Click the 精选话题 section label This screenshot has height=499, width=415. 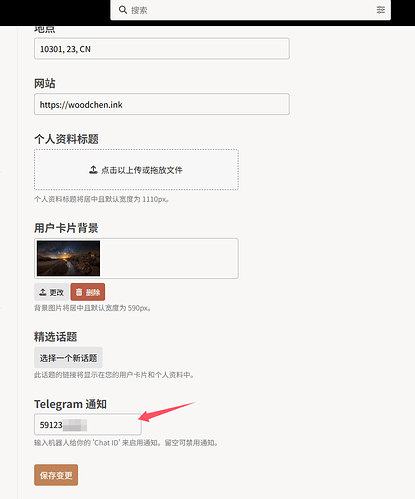(x=55, y=337)
